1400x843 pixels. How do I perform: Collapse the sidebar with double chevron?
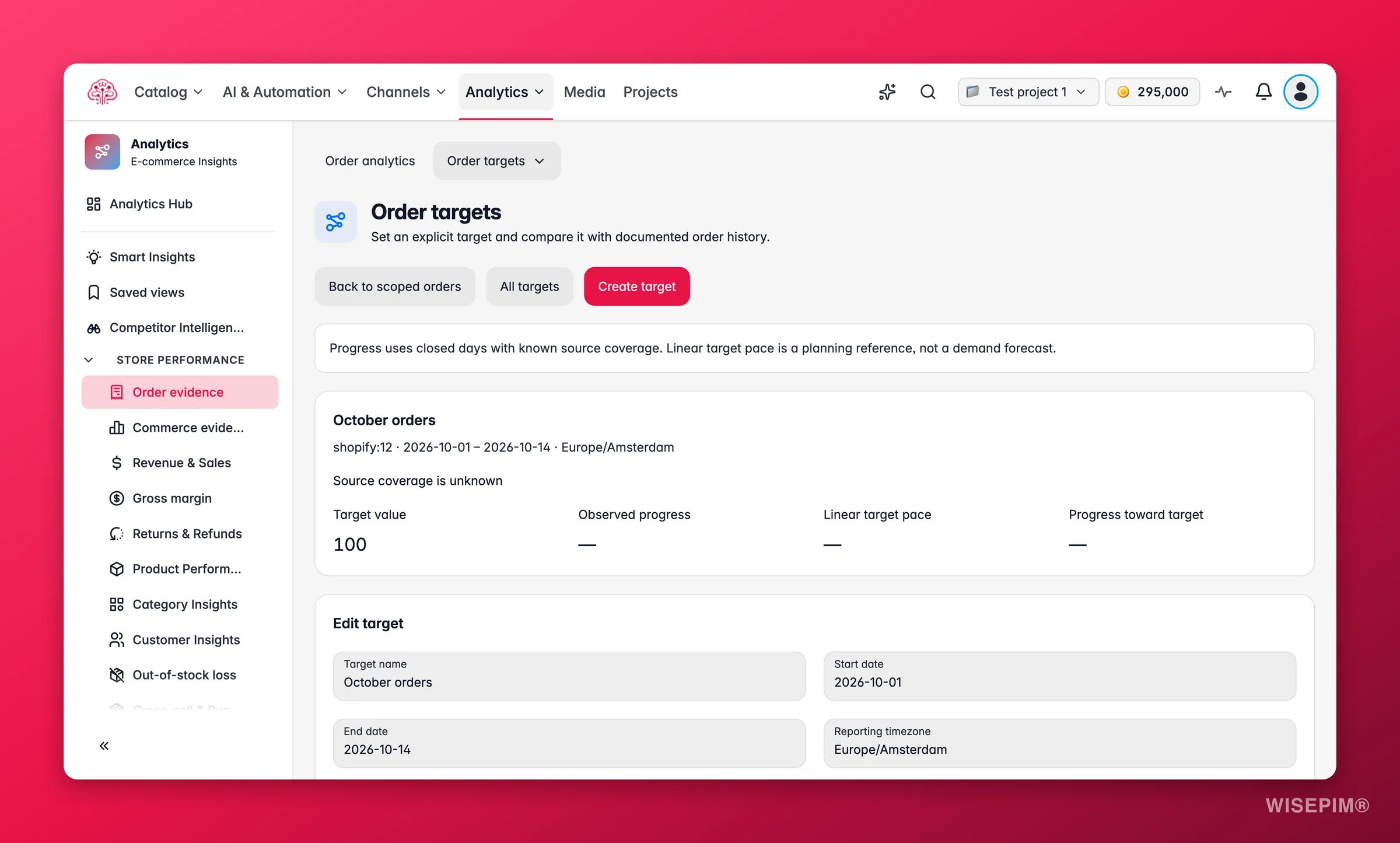104,746
